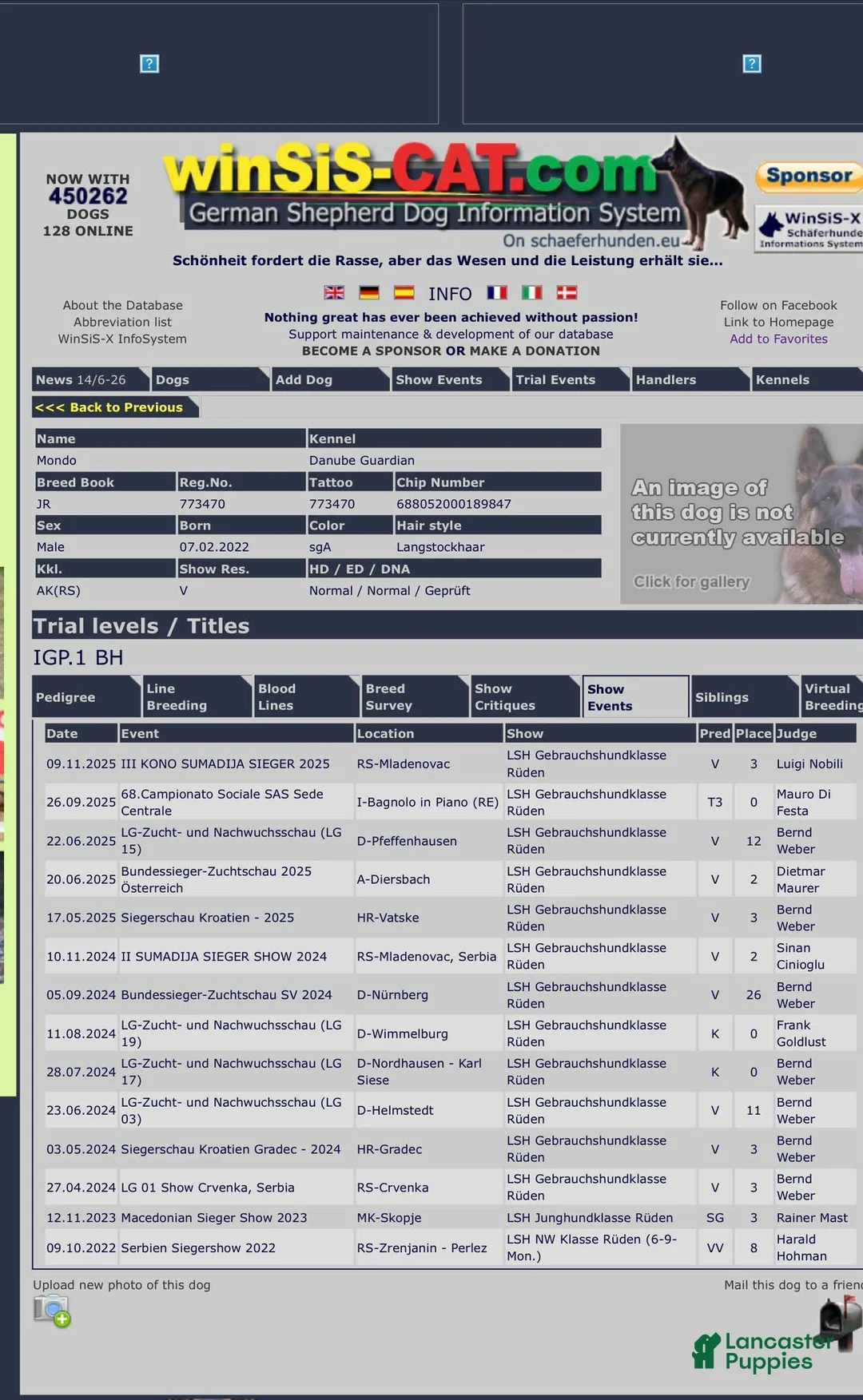Click the upload photo camera icon

tap(52, 1311)
